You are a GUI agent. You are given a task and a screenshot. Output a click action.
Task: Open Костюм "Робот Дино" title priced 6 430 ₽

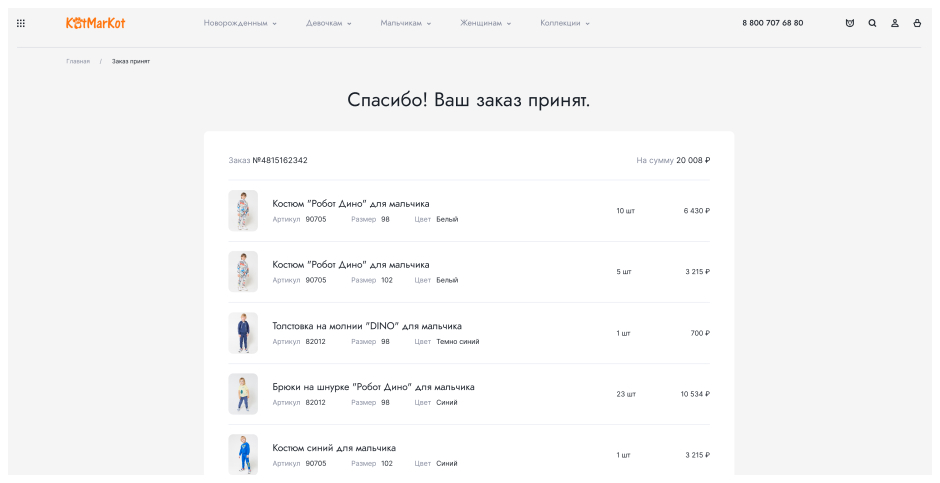point(351,204)
